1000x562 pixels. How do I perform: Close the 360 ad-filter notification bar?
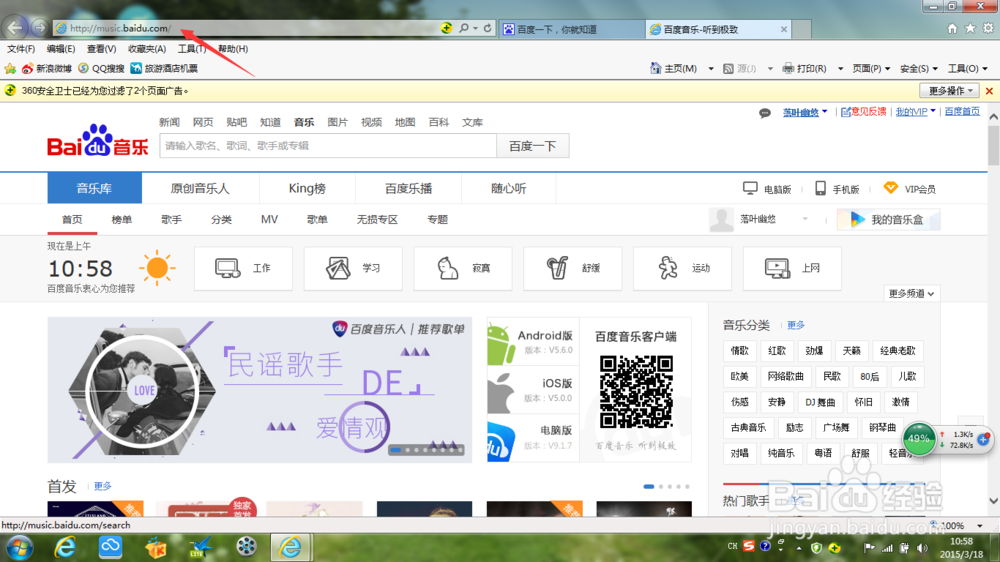[x=989, y=91]
